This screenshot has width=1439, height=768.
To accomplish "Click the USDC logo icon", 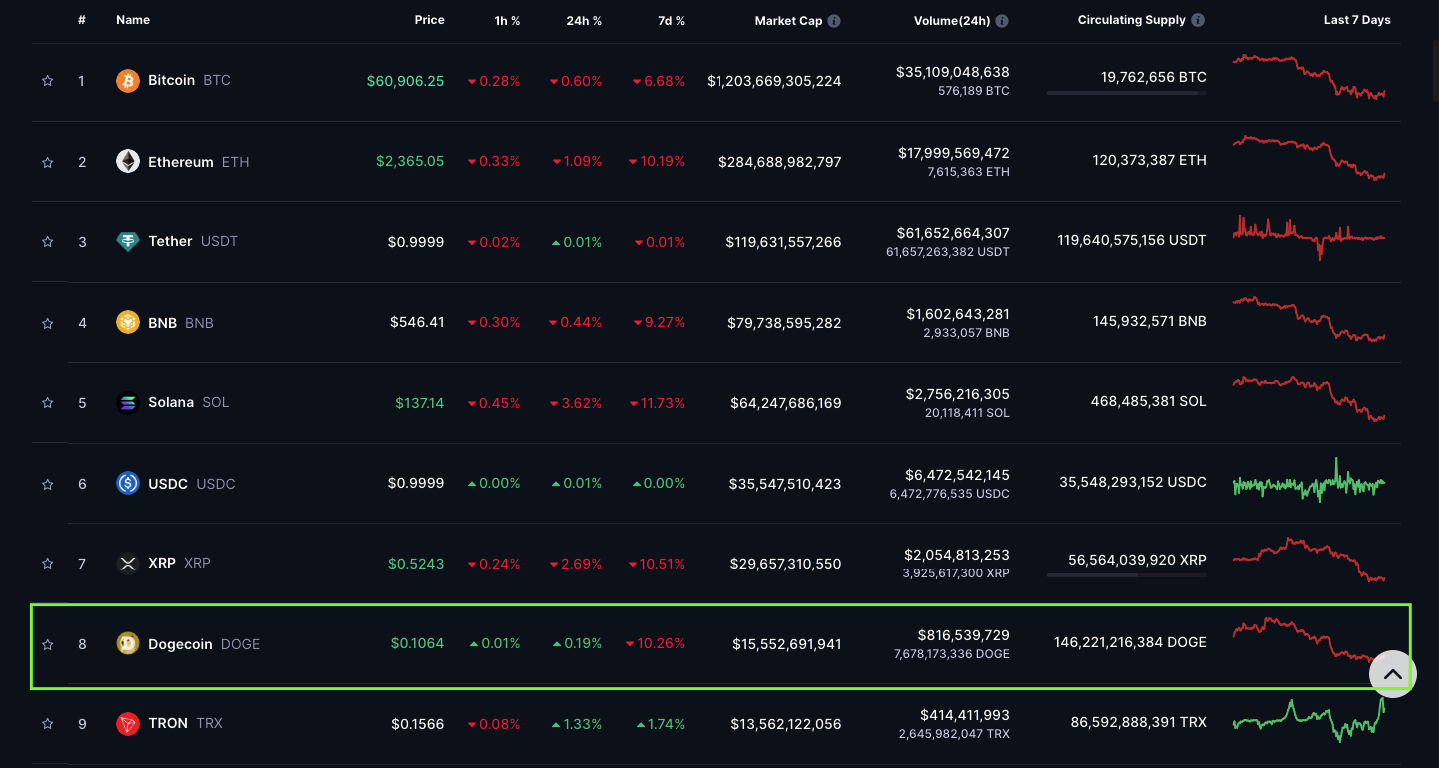I will click(x=128, y=483).
